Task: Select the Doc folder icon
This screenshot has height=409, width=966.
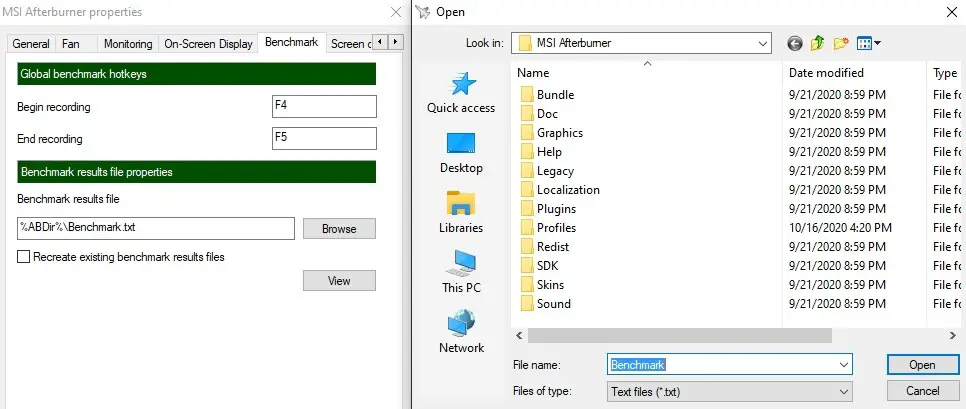Action: click(527, 113)
